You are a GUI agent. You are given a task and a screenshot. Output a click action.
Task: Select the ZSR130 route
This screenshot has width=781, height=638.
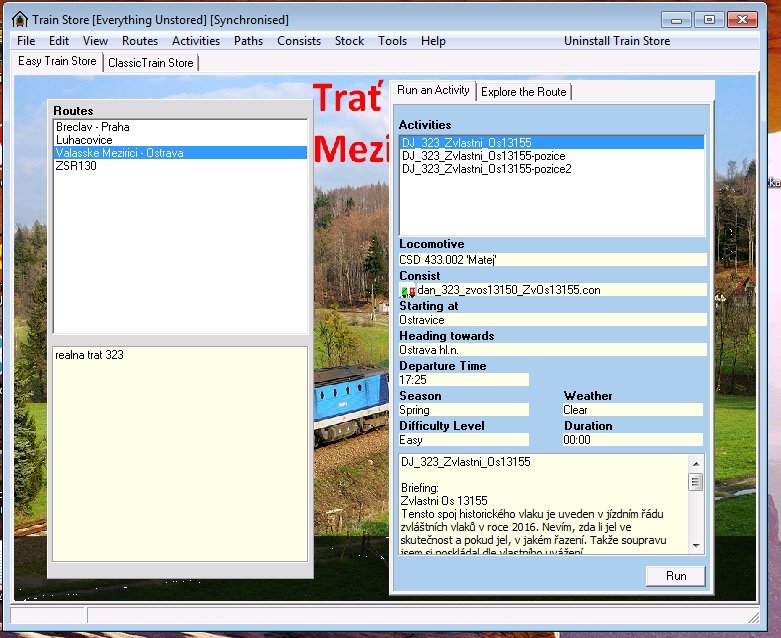click(x=76, y=166)
